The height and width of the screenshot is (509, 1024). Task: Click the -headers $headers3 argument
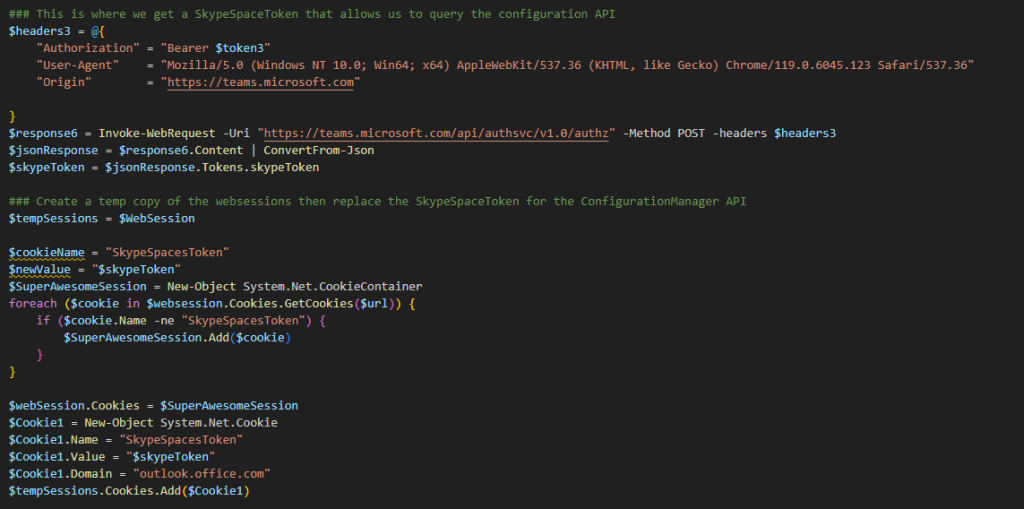tap(775, 133)
